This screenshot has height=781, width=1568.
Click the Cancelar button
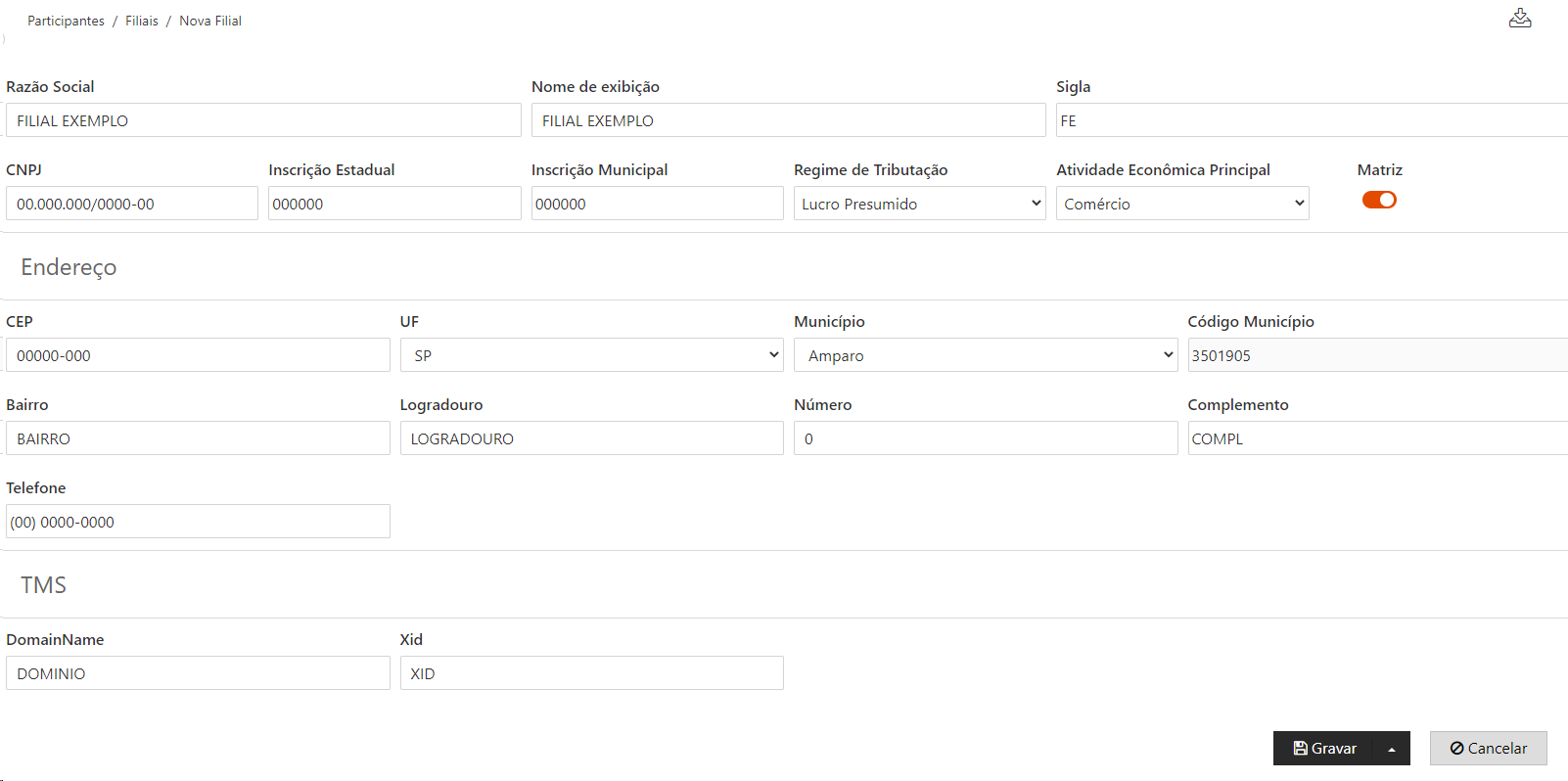[1488, 749]
